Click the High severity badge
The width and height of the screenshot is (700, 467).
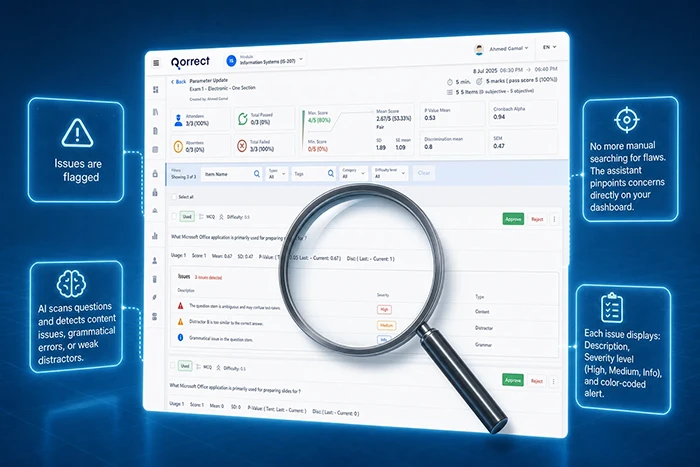[x=384, y=309]
